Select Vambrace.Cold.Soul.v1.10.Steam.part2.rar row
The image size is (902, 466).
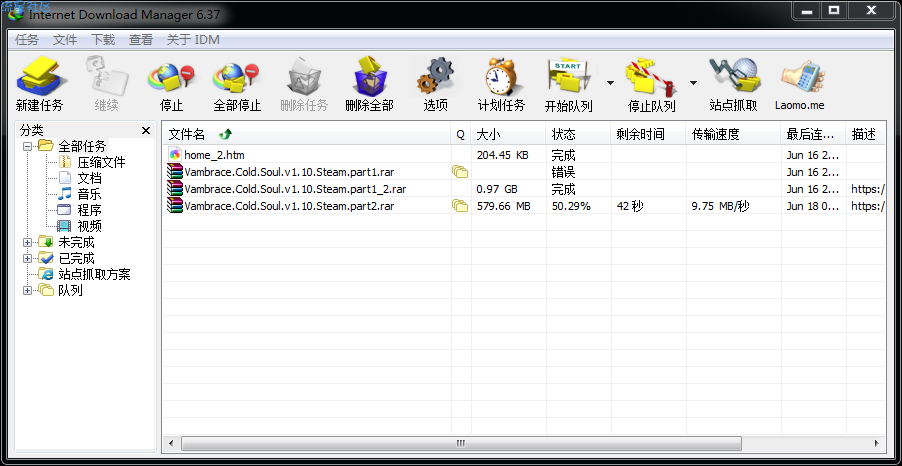[523, 205]
